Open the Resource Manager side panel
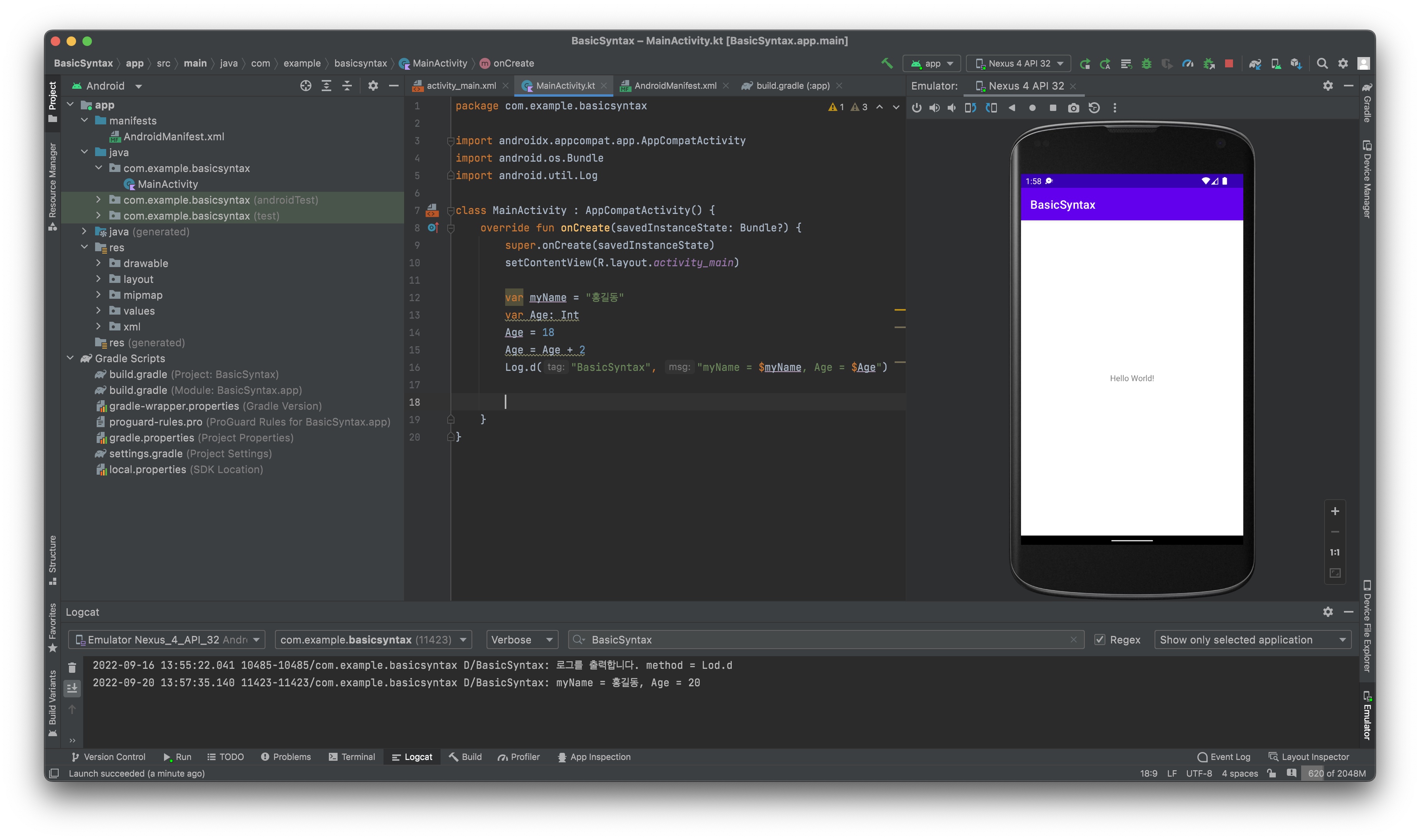1420x840 pixels. [52, 187]
